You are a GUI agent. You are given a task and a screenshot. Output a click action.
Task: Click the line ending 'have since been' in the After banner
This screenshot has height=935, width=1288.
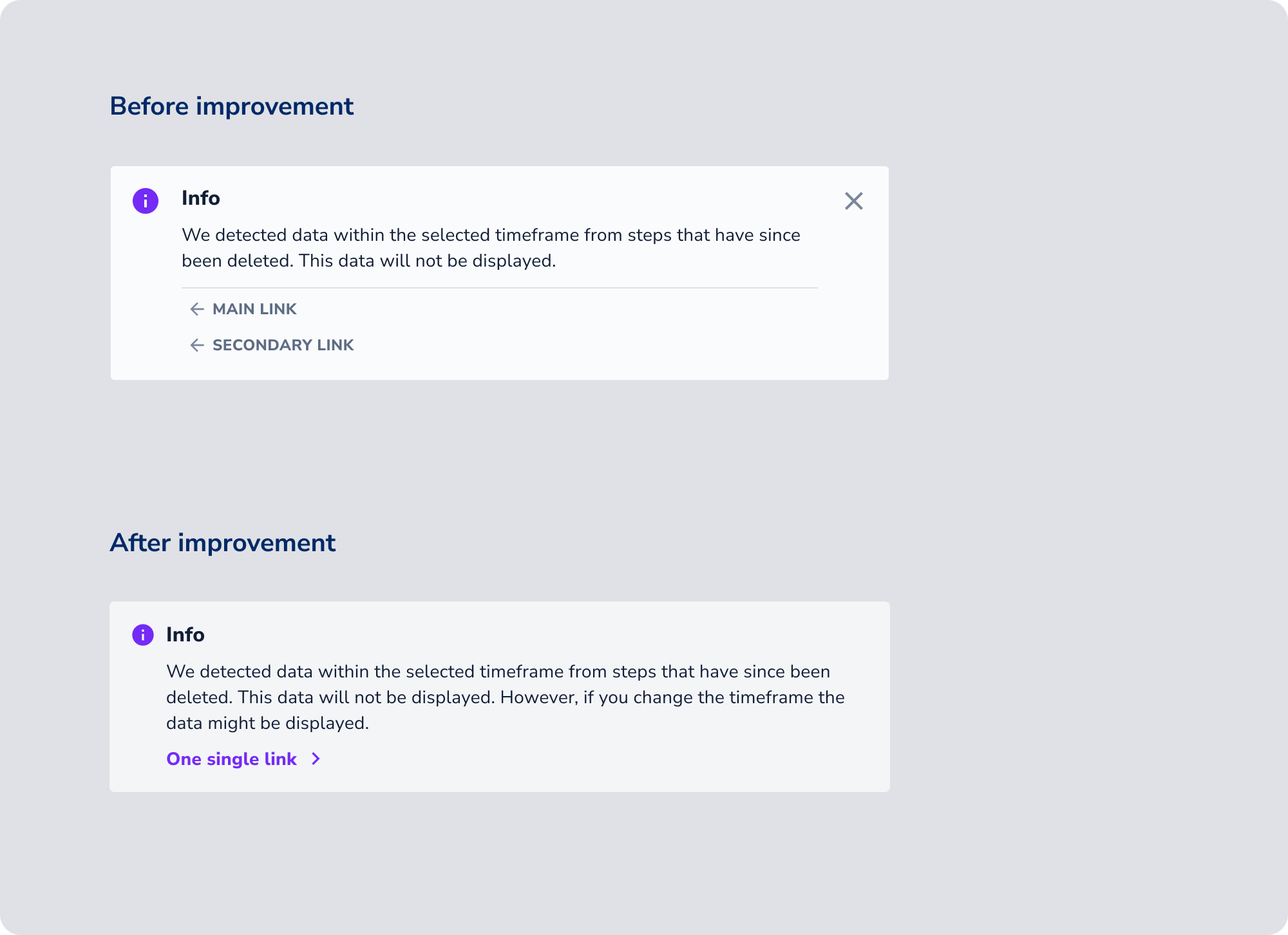pyautogui.click(x=498, y=672)
